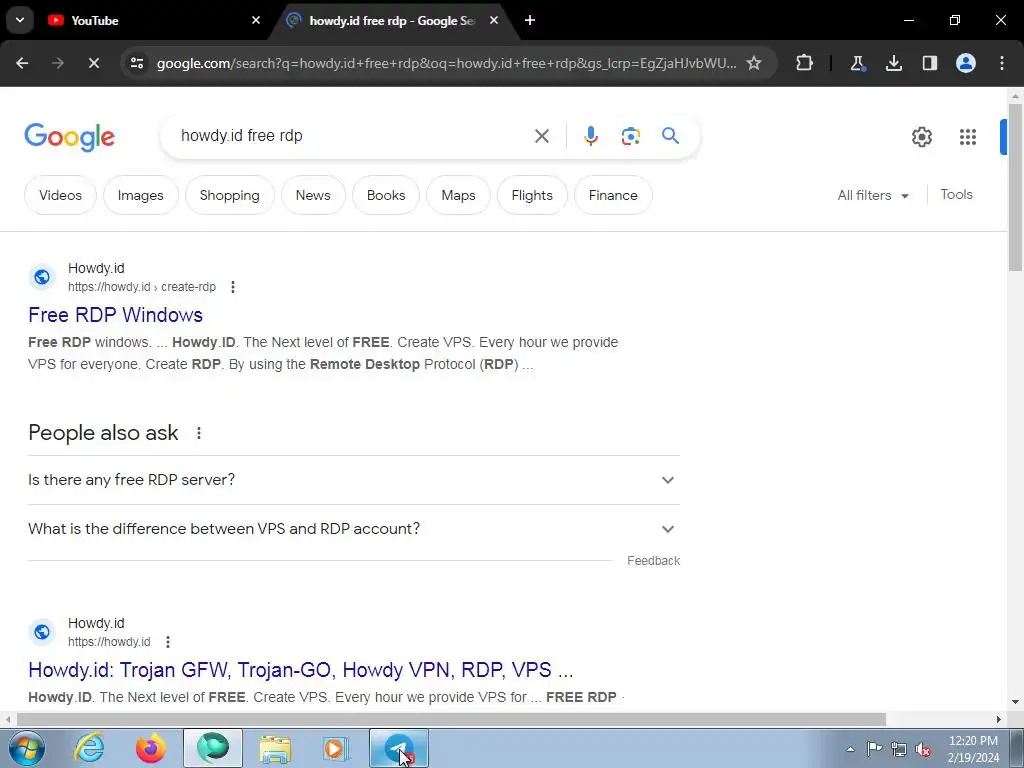Focus the browser address bar

click(x=446, y=63)
